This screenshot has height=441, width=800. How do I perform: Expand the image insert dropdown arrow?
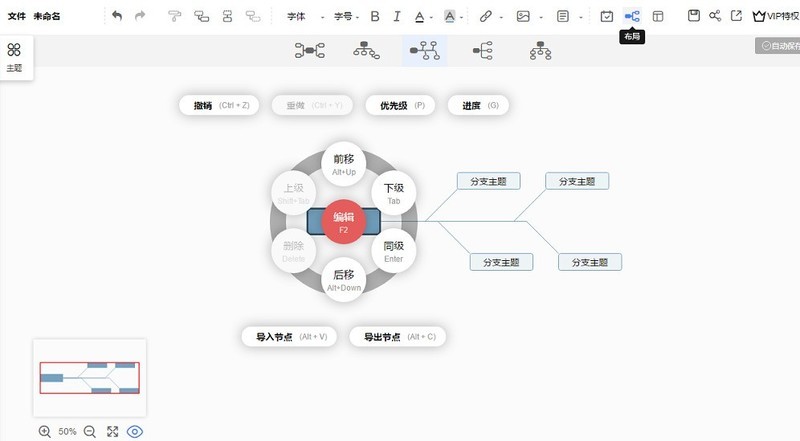coord(541,17)
